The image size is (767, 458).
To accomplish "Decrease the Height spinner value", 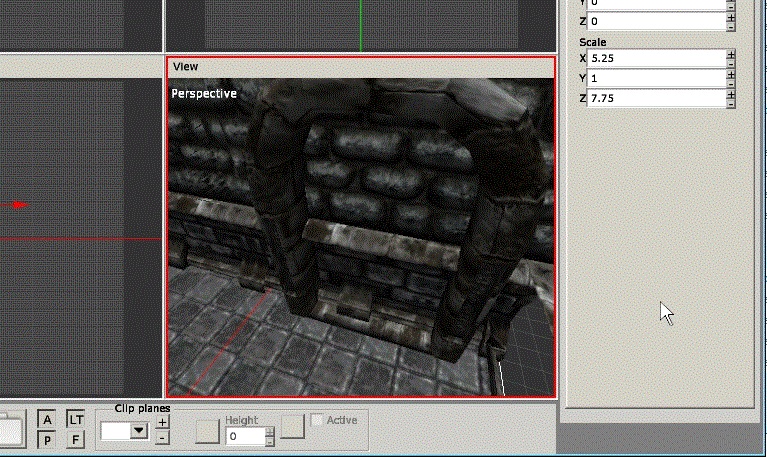I will coord(269,441).
